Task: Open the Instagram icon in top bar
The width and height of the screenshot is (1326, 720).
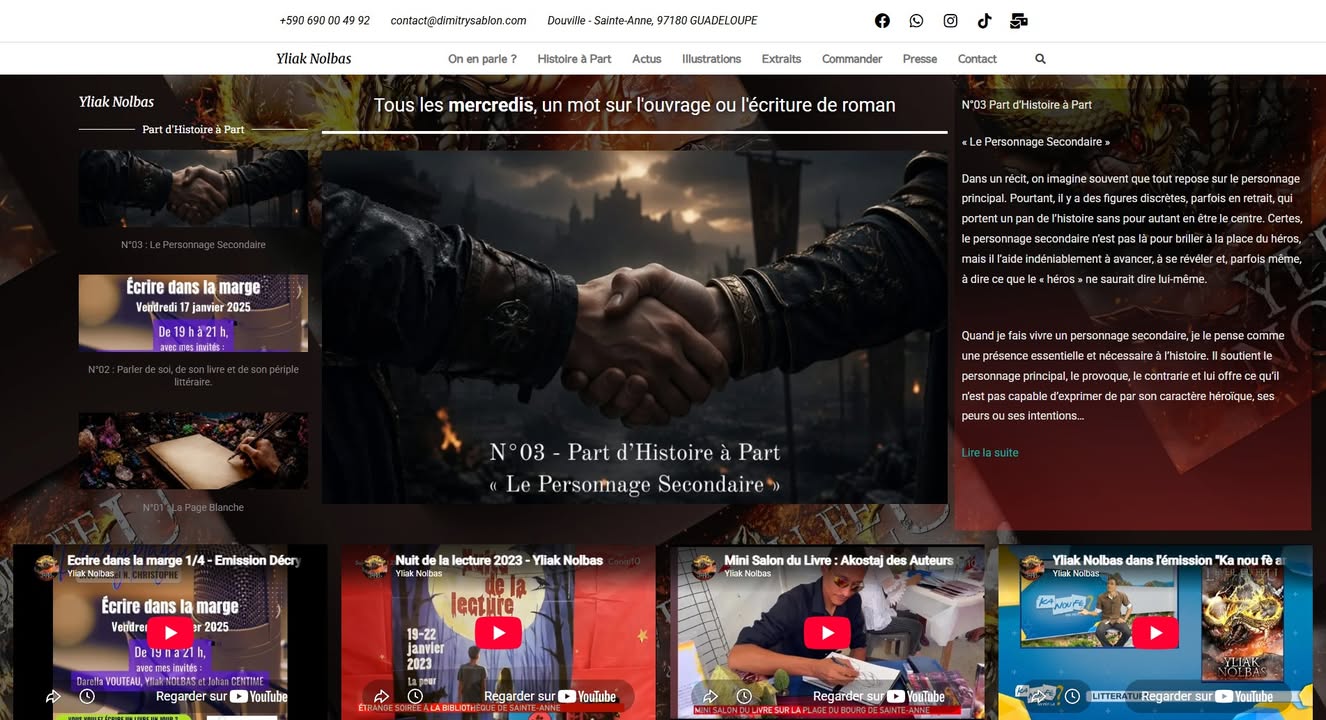Action: [x=950, y=21]
